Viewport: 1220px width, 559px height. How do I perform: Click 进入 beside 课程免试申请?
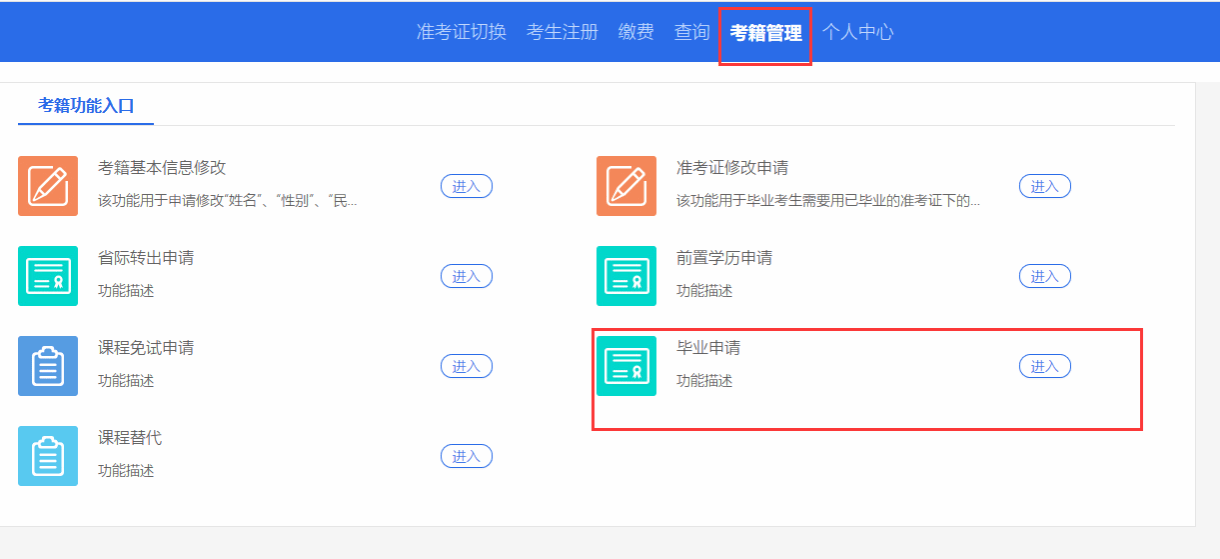click(x=466, y=366)
